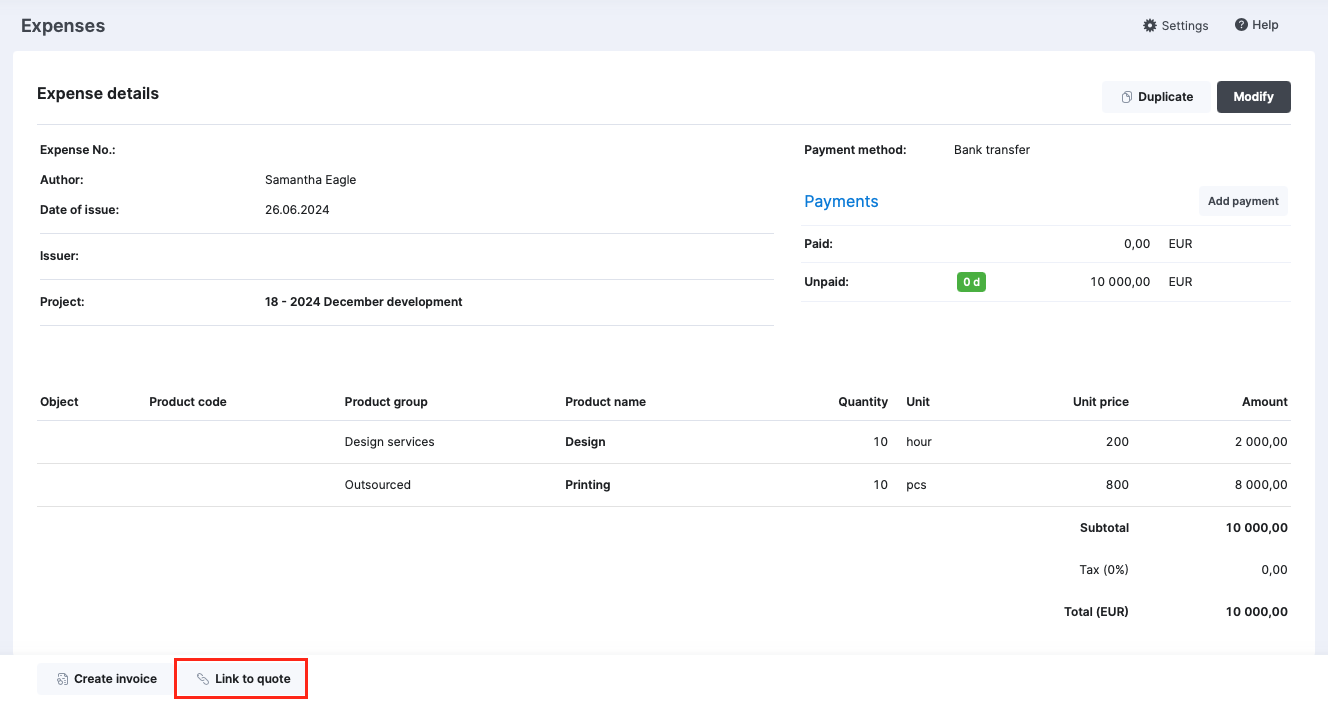Click the date 26.06.2024

pos(297,210)
